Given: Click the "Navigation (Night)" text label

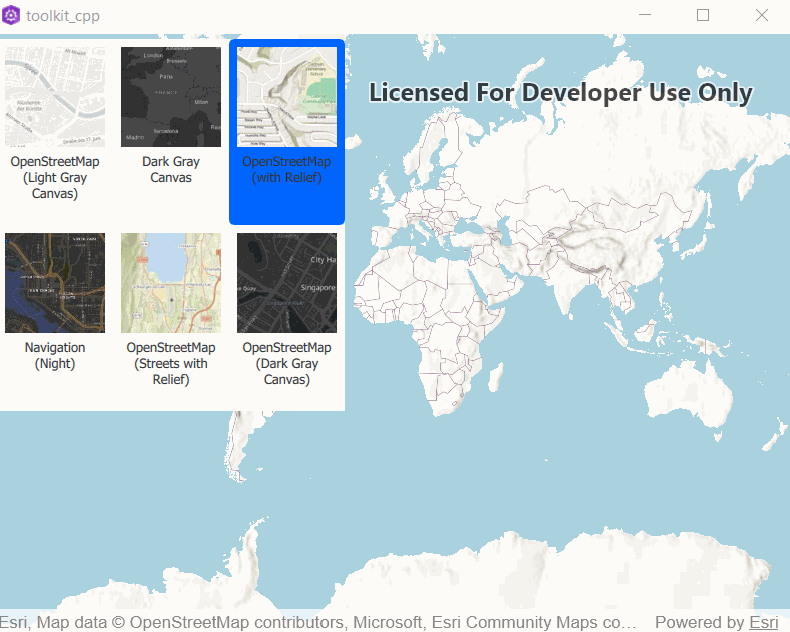Looking at the screenshot, I should pos(55,356).
